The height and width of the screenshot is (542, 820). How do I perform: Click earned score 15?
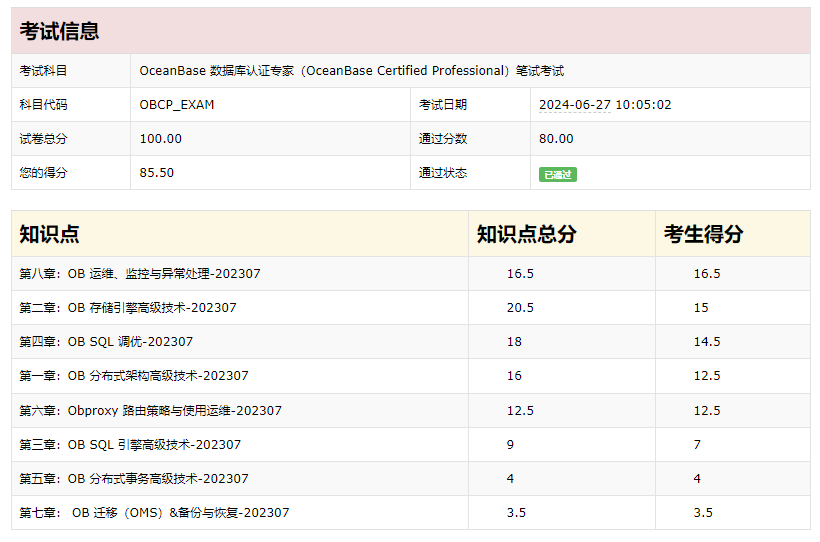tap(701, 308)
